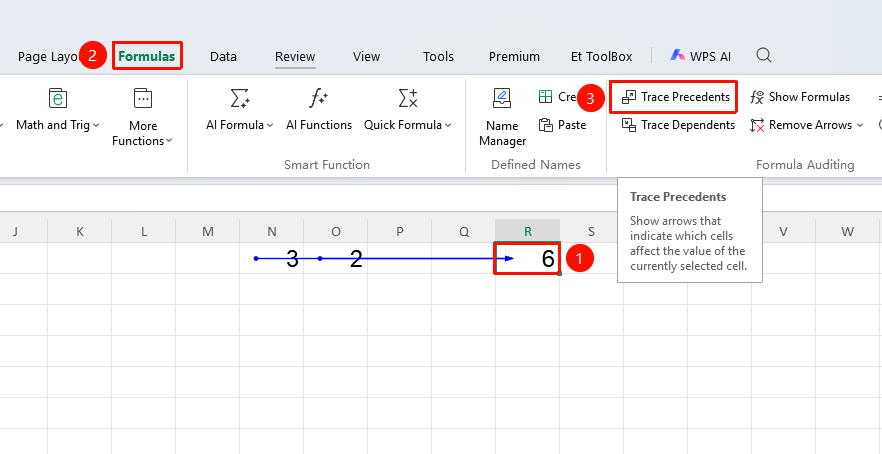This screenshot has height=454, width=882.
Task: Click Show Formulas
Action: pos(800,97)
